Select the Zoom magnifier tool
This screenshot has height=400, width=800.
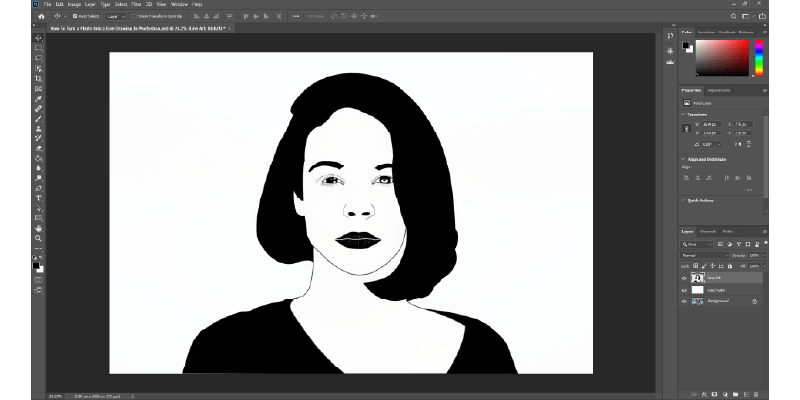coord(38,238)
